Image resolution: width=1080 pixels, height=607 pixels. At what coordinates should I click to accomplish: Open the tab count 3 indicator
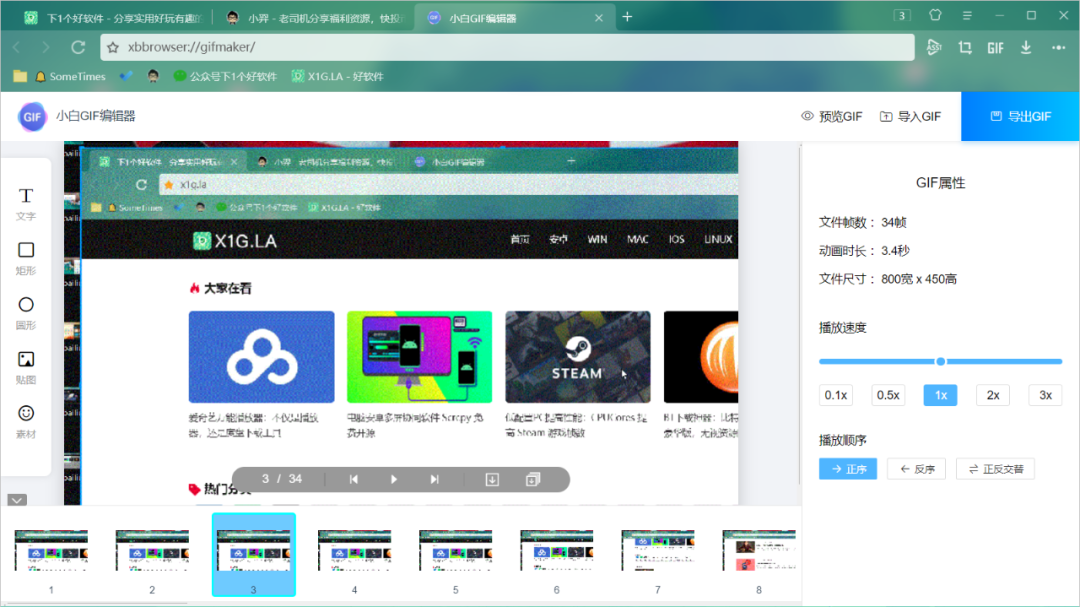coord(902,15)
